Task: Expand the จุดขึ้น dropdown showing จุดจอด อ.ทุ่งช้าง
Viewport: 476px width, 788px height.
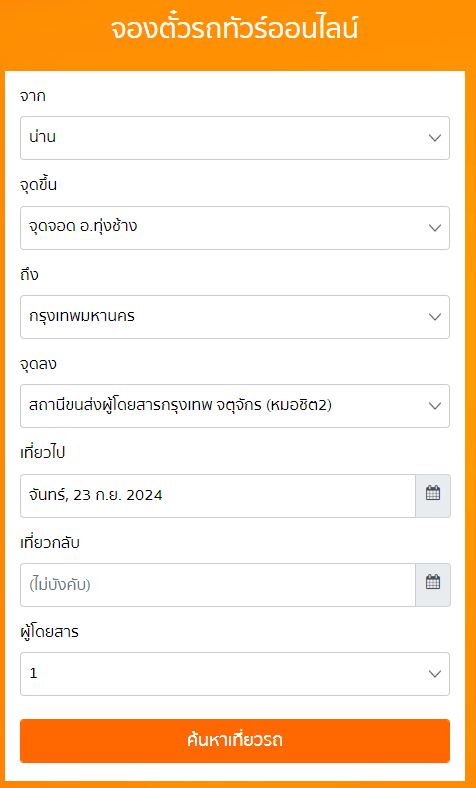Action: pyautogui.click(x=235, y=228)
